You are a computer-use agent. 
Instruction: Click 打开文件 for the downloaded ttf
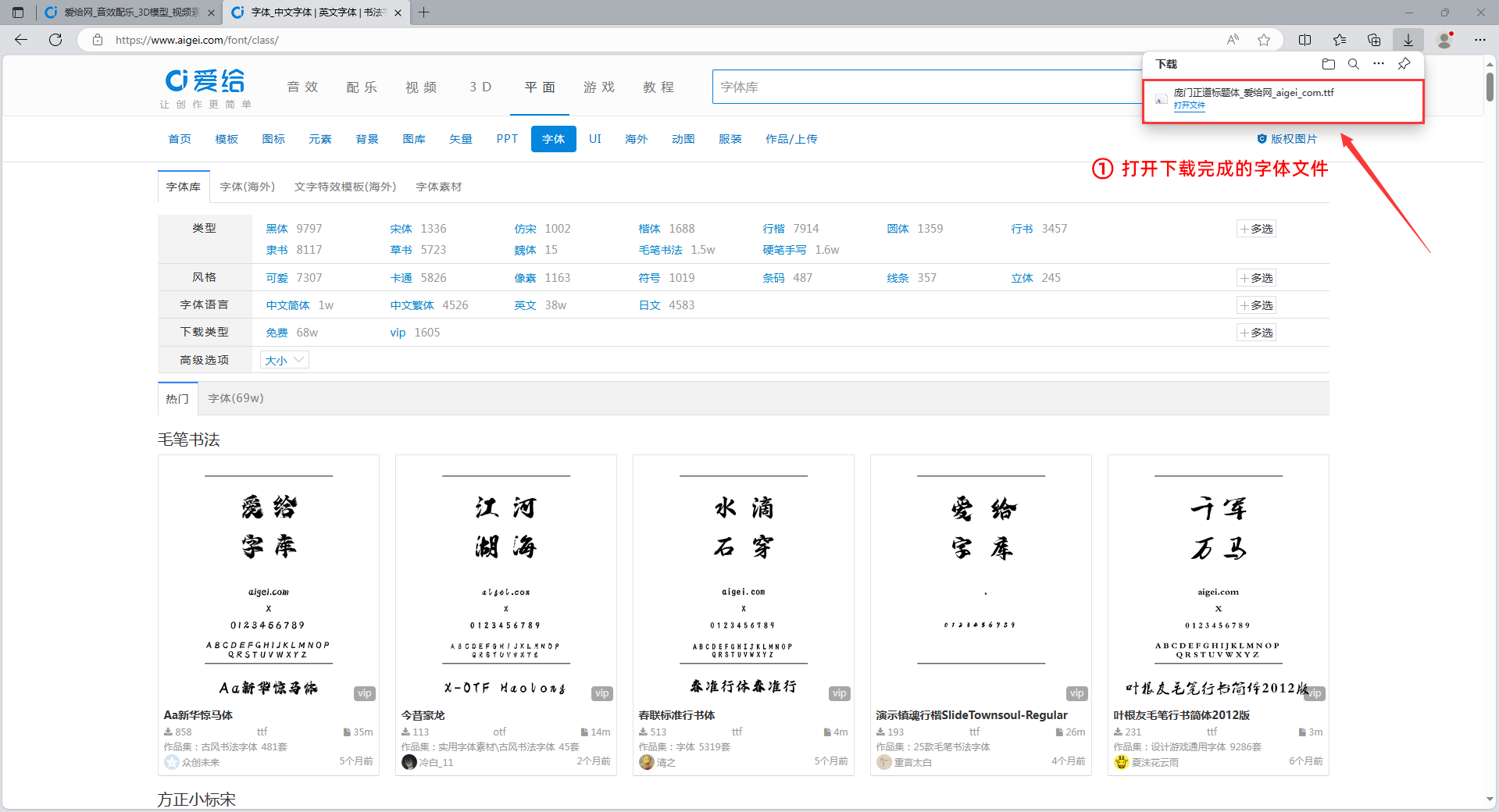[1189, 105]
